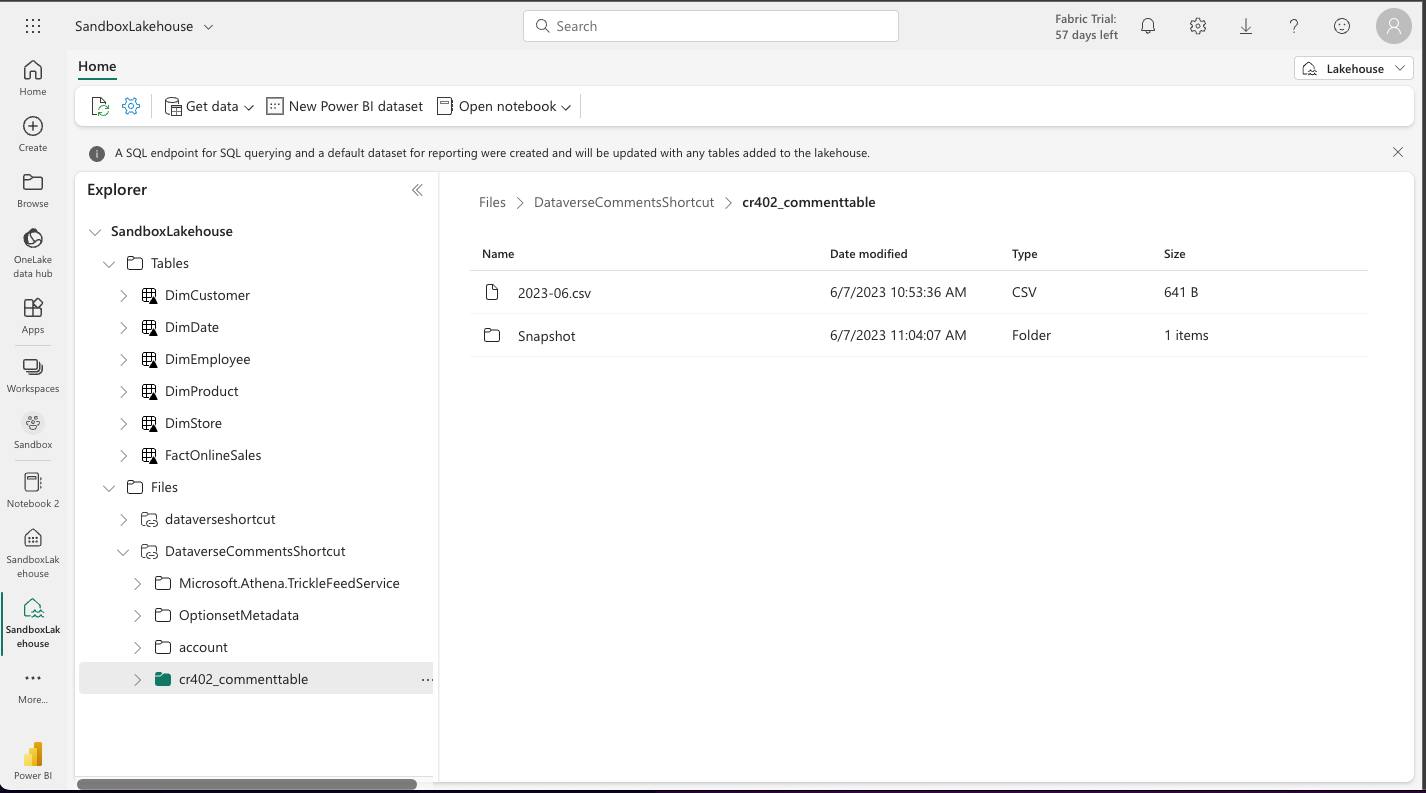Open the notifications bell

point(1148,27)
